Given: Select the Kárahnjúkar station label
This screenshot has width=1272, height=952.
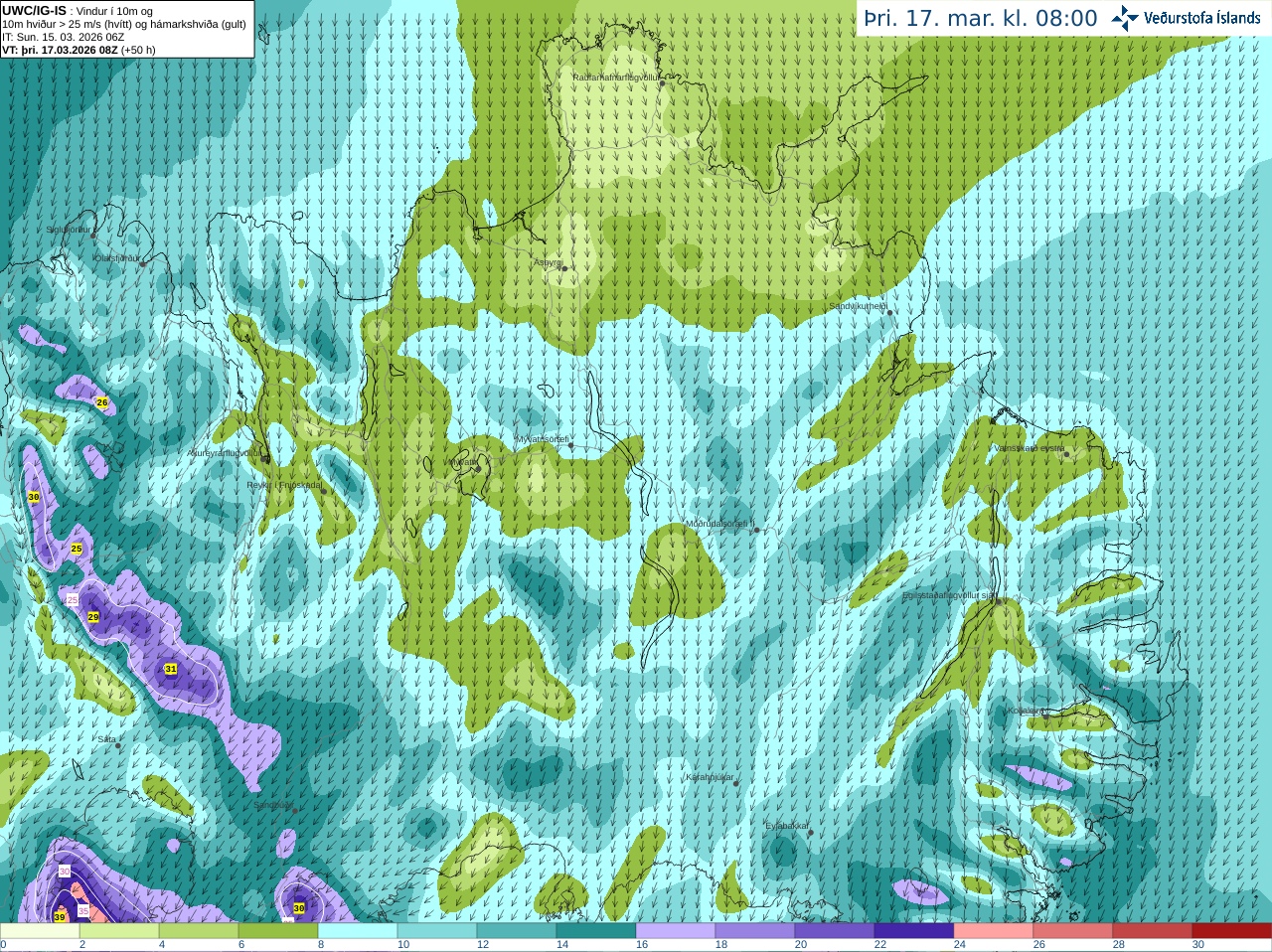Looking at the screenshot, I should 710,777.
